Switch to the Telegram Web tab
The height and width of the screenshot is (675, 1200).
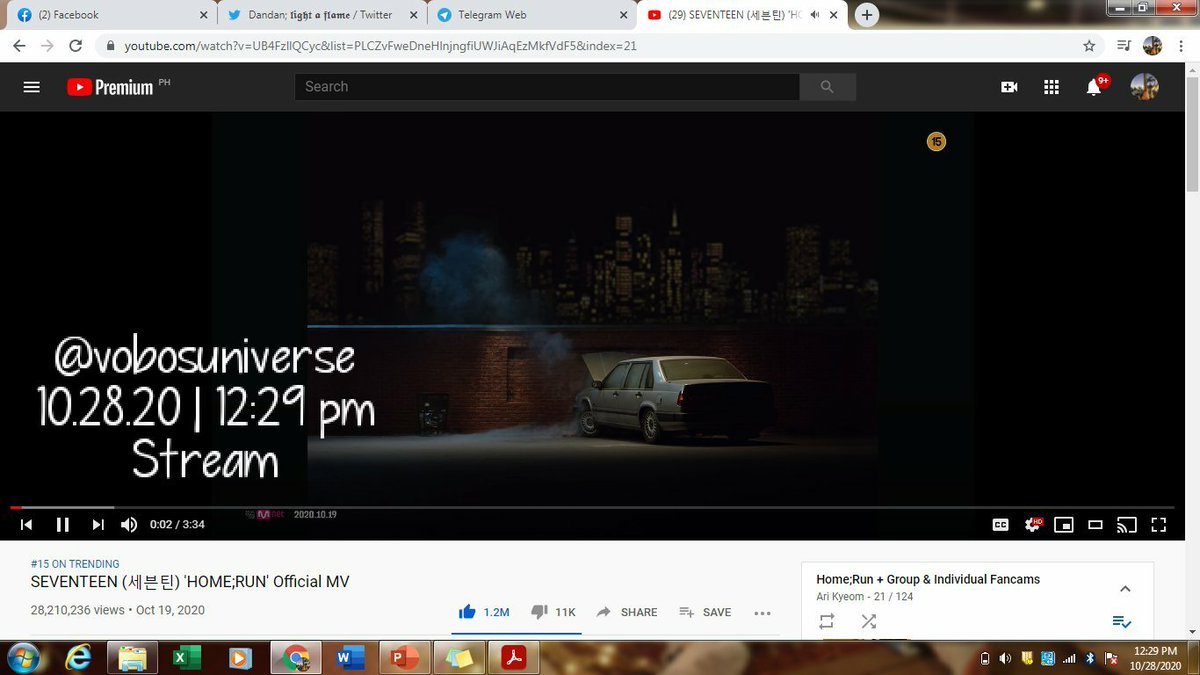pos(531,15)
